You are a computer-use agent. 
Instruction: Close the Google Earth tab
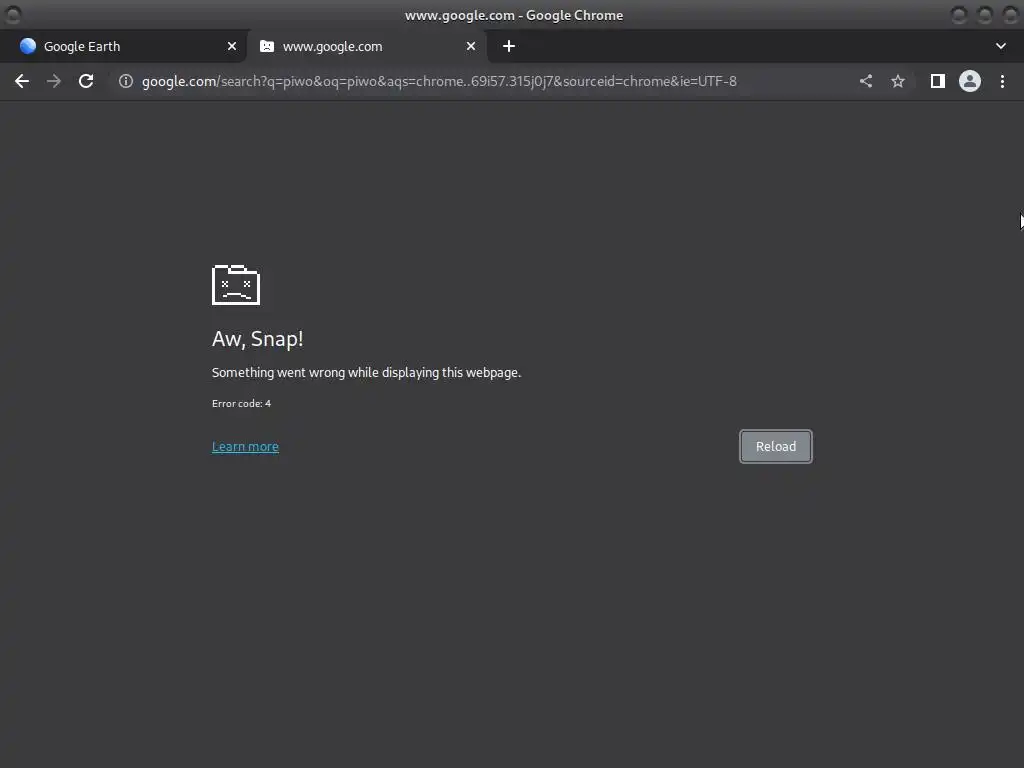point(232,46)
